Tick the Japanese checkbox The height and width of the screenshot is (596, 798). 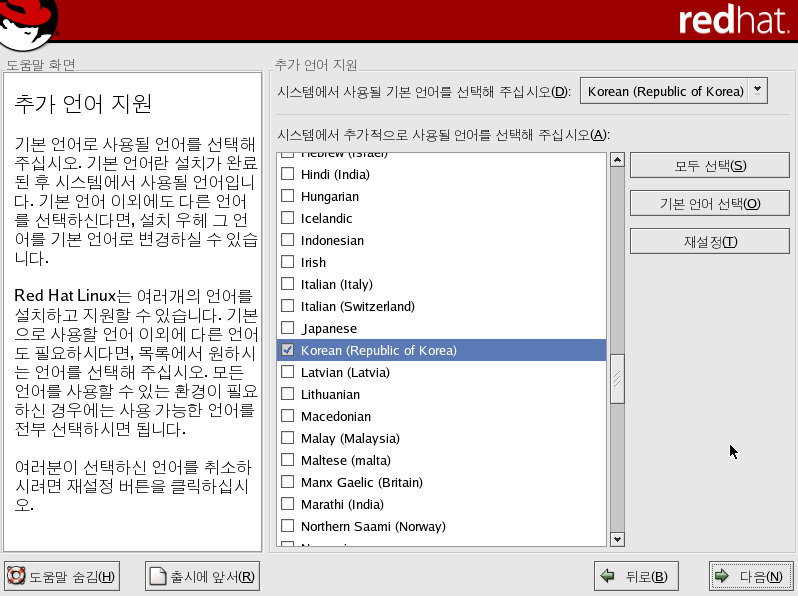[x=288, y=328]
